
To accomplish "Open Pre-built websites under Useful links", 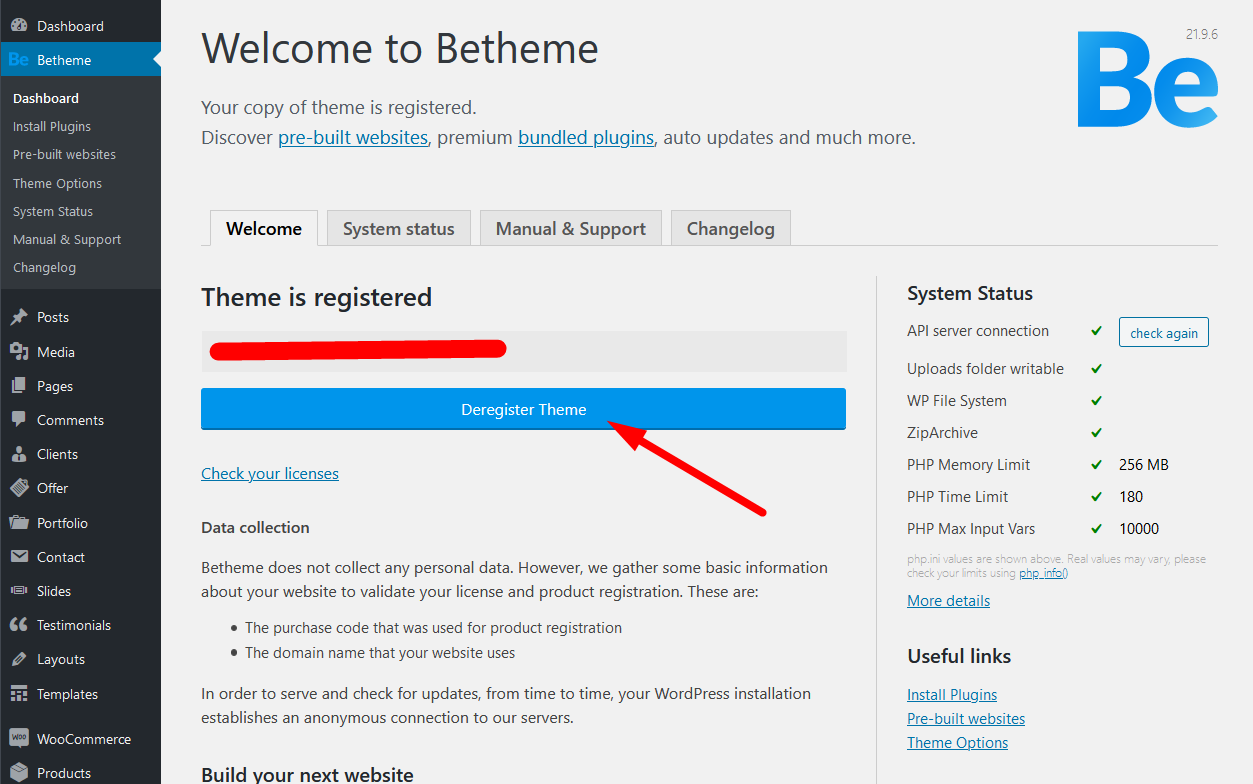I will 966,718.
